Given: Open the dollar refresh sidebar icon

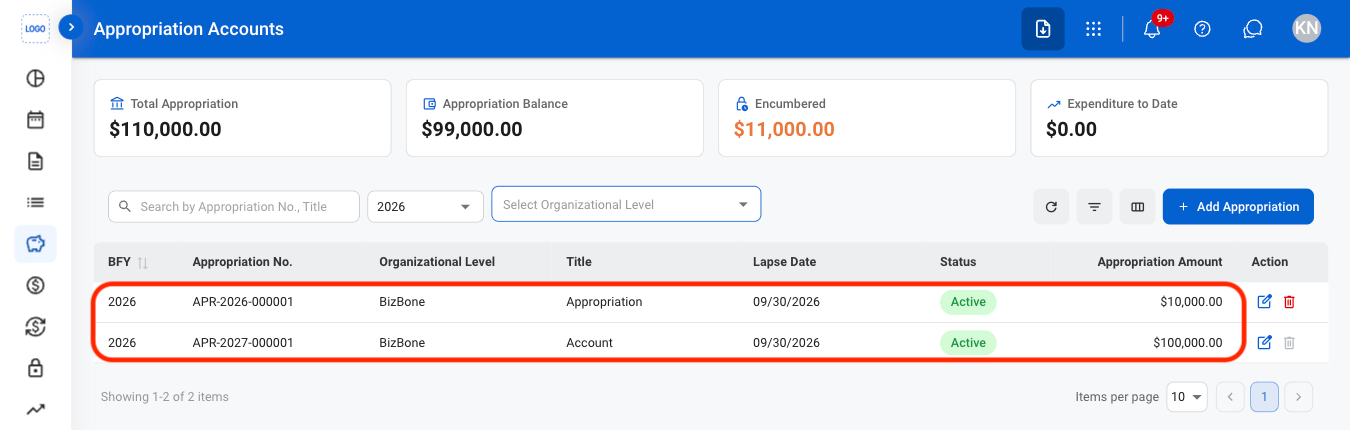Looking at the screenshot, I should pos(35,327).
